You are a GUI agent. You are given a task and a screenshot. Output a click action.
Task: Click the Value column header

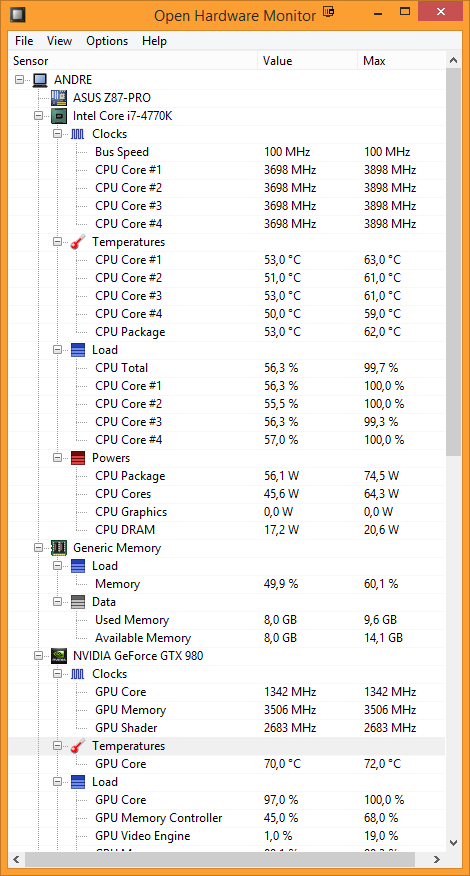click(307, 61)
